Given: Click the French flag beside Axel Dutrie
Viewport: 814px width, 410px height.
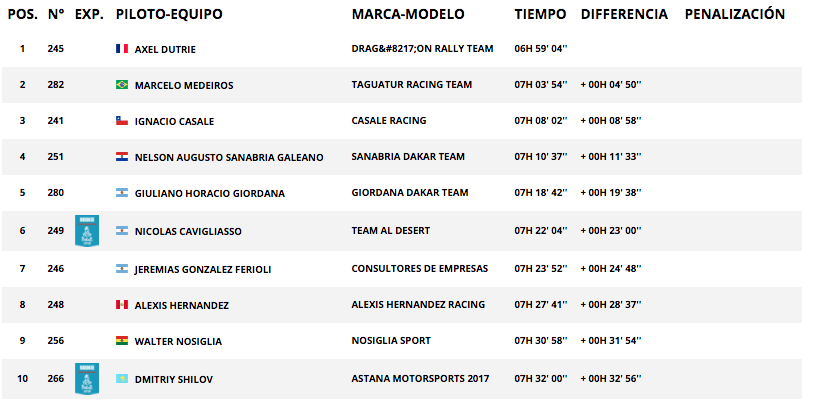Looking at the screenshot, I should coord(122,49).
